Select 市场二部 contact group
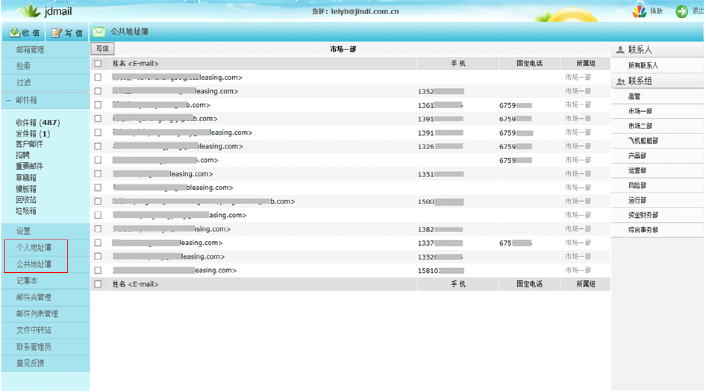The height and width of the screenshot is (392, 706). click(x=640, y=126)
